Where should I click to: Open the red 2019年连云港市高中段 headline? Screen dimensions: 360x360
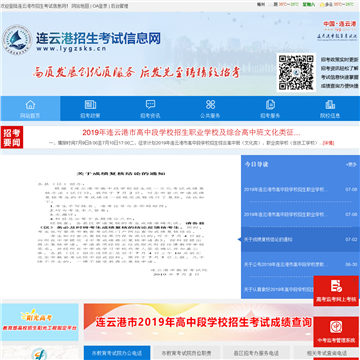[191, 132]
